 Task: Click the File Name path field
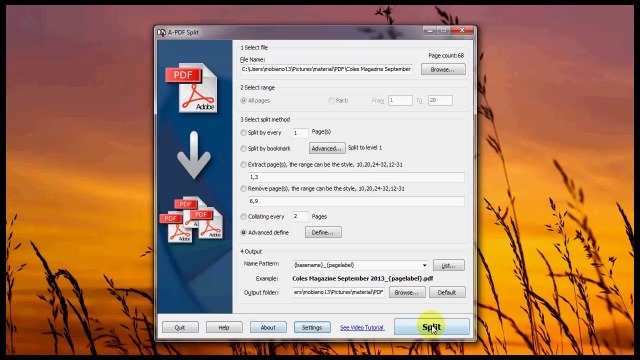pos(326,69)
